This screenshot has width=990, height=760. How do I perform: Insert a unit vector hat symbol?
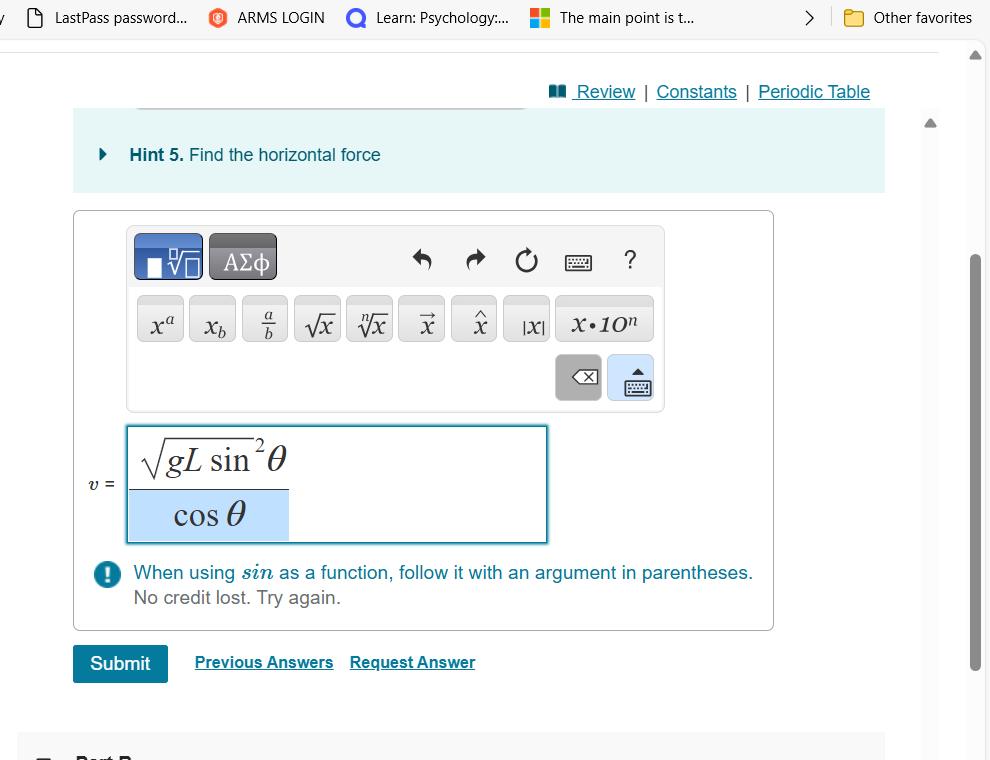473,319
